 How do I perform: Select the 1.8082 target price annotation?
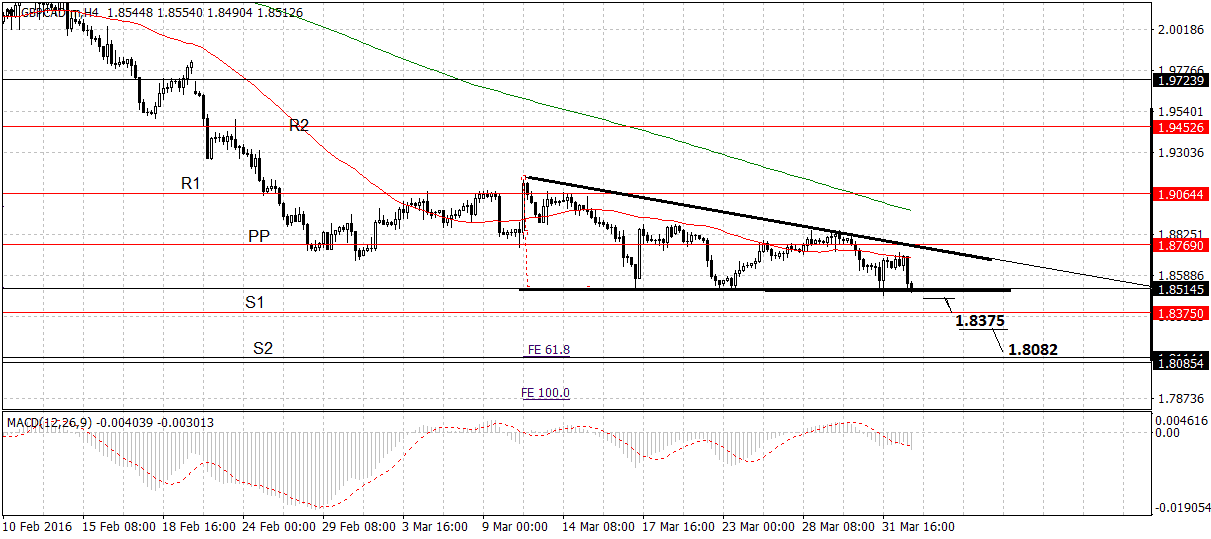coord(1033,350)
